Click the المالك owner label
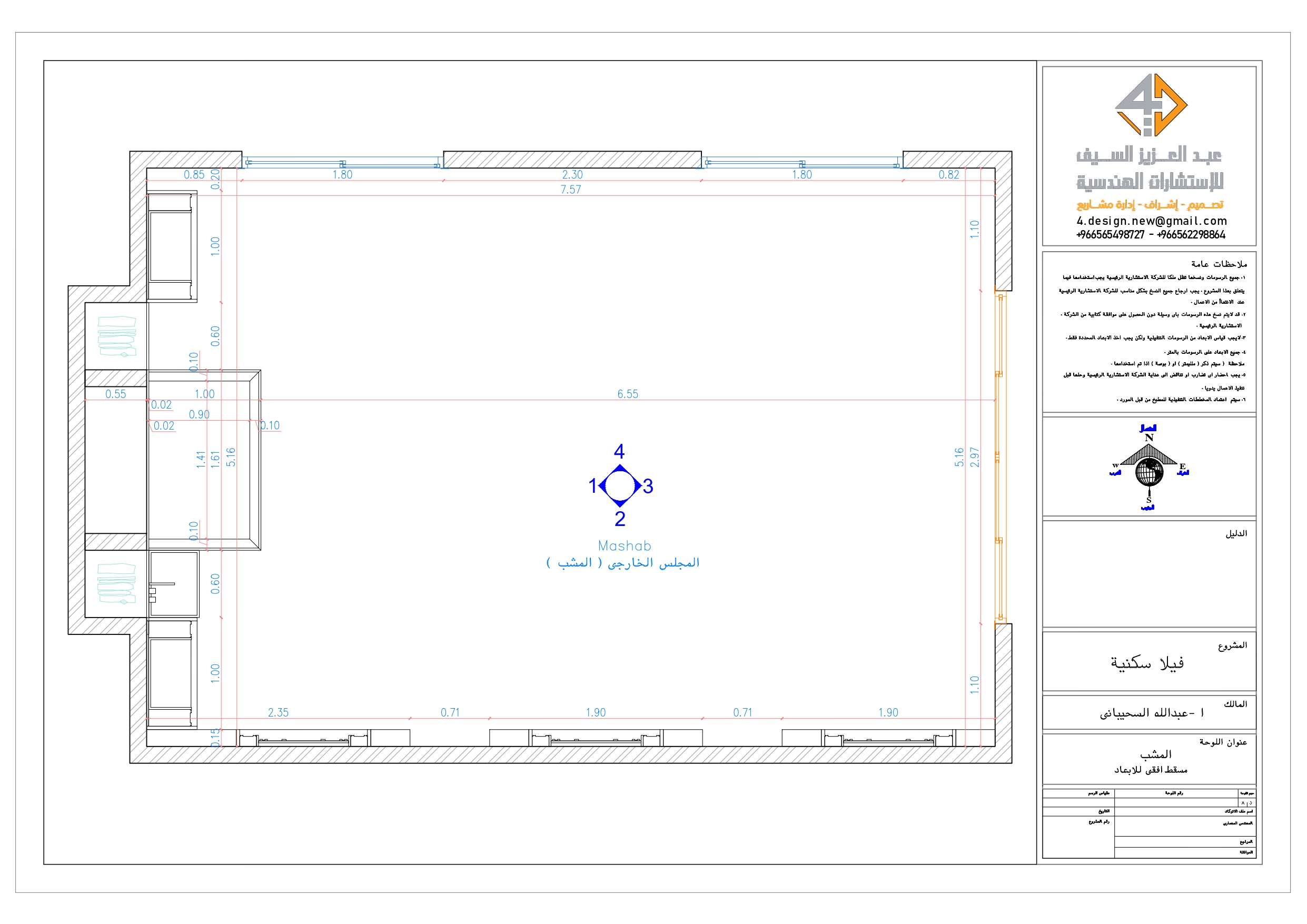1307x924 pixels. 1235,704
